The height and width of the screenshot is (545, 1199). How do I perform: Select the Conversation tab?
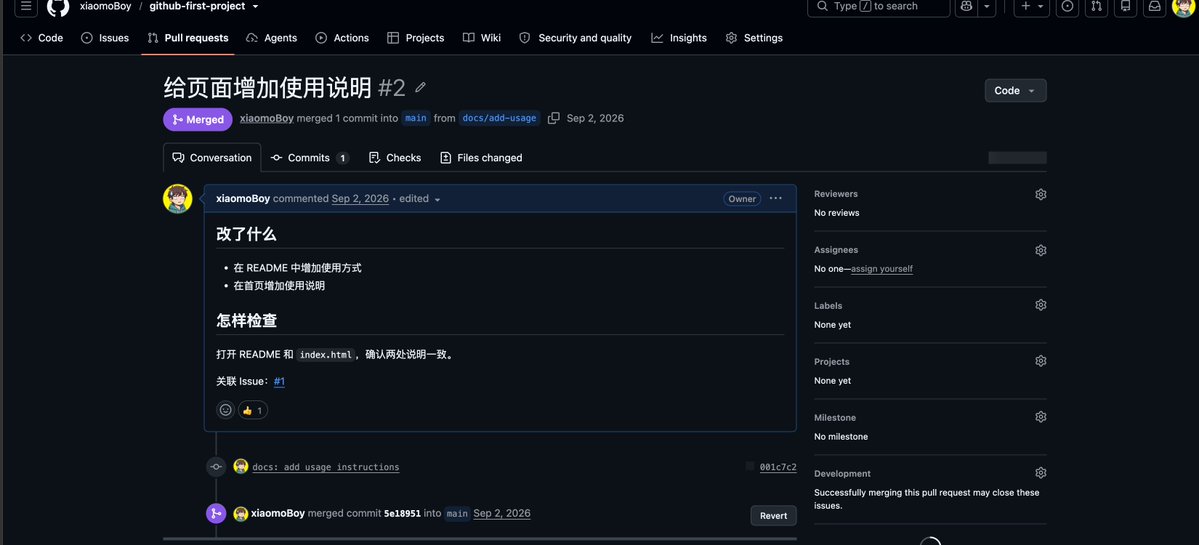point(212,157)
